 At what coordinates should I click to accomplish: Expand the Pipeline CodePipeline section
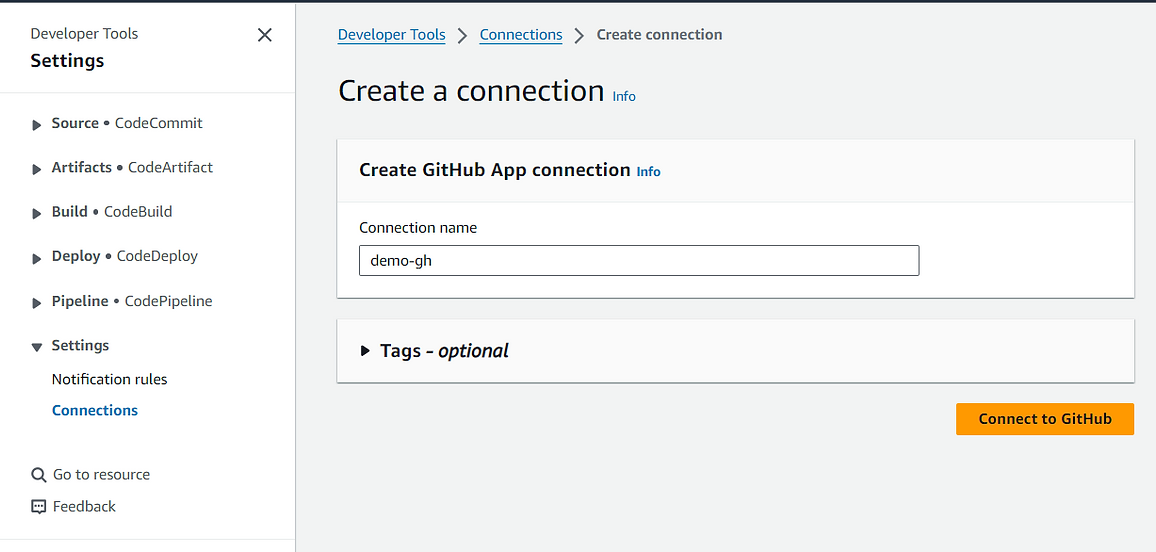pyautogui.click(x=37, y=303)
